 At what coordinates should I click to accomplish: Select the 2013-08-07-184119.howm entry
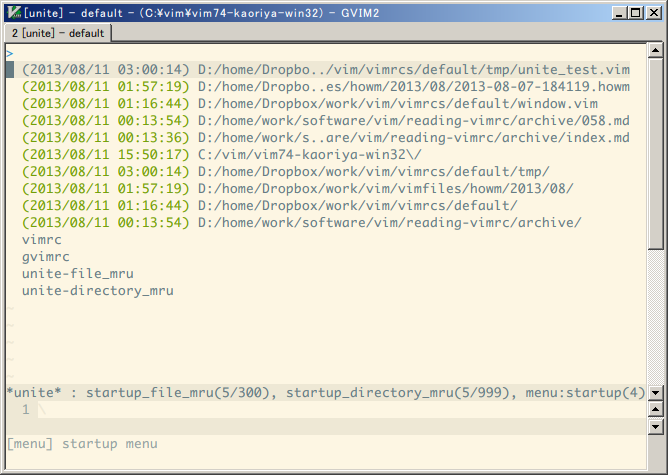[326, 86]
